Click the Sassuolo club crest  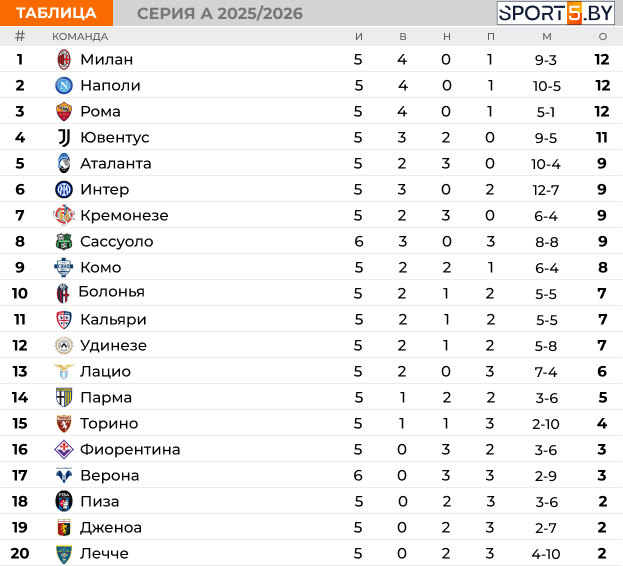64,241
